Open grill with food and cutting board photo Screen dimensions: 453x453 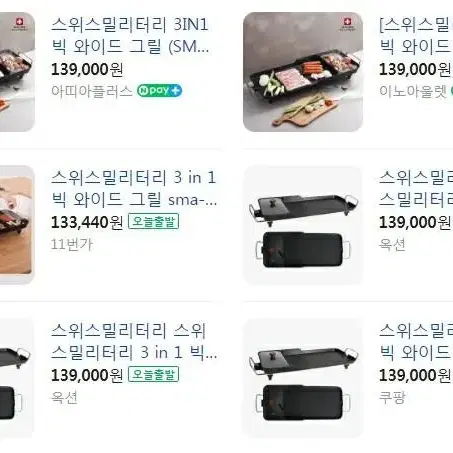pyautogui.click(x=303, y=72)
